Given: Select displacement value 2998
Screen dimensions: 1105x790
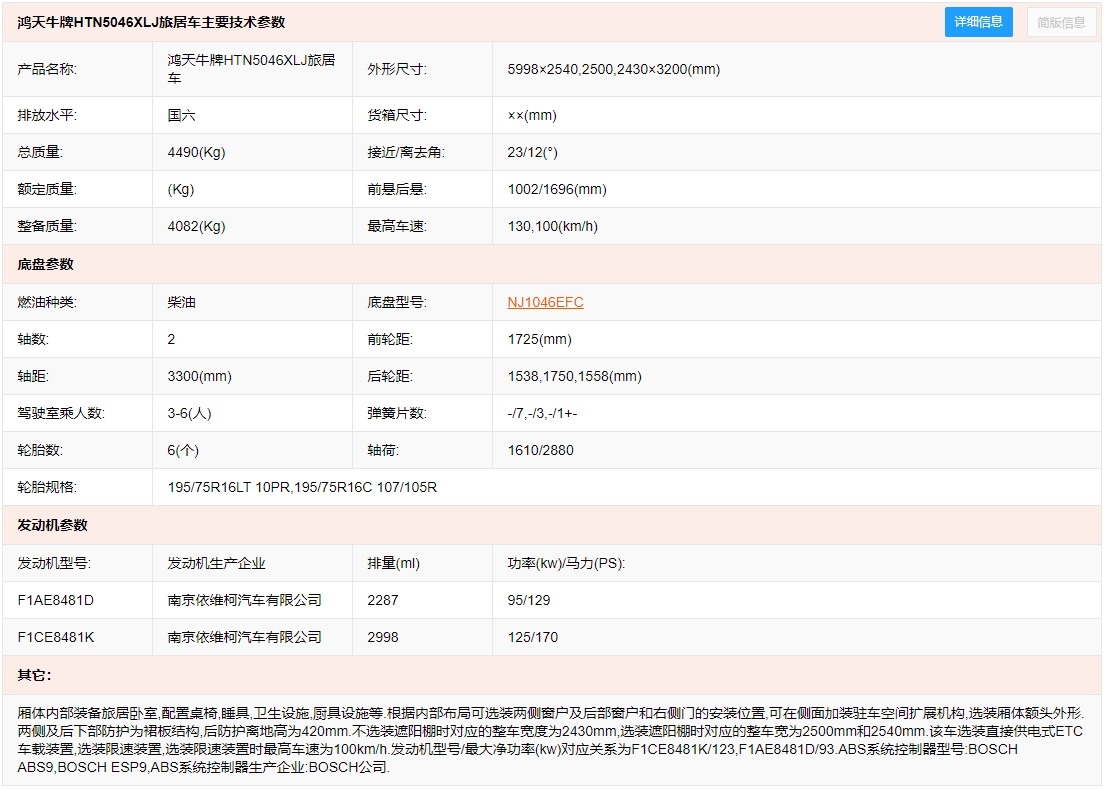Looking at the screenshot, I should pyautogui.click(x=383, y=637).
